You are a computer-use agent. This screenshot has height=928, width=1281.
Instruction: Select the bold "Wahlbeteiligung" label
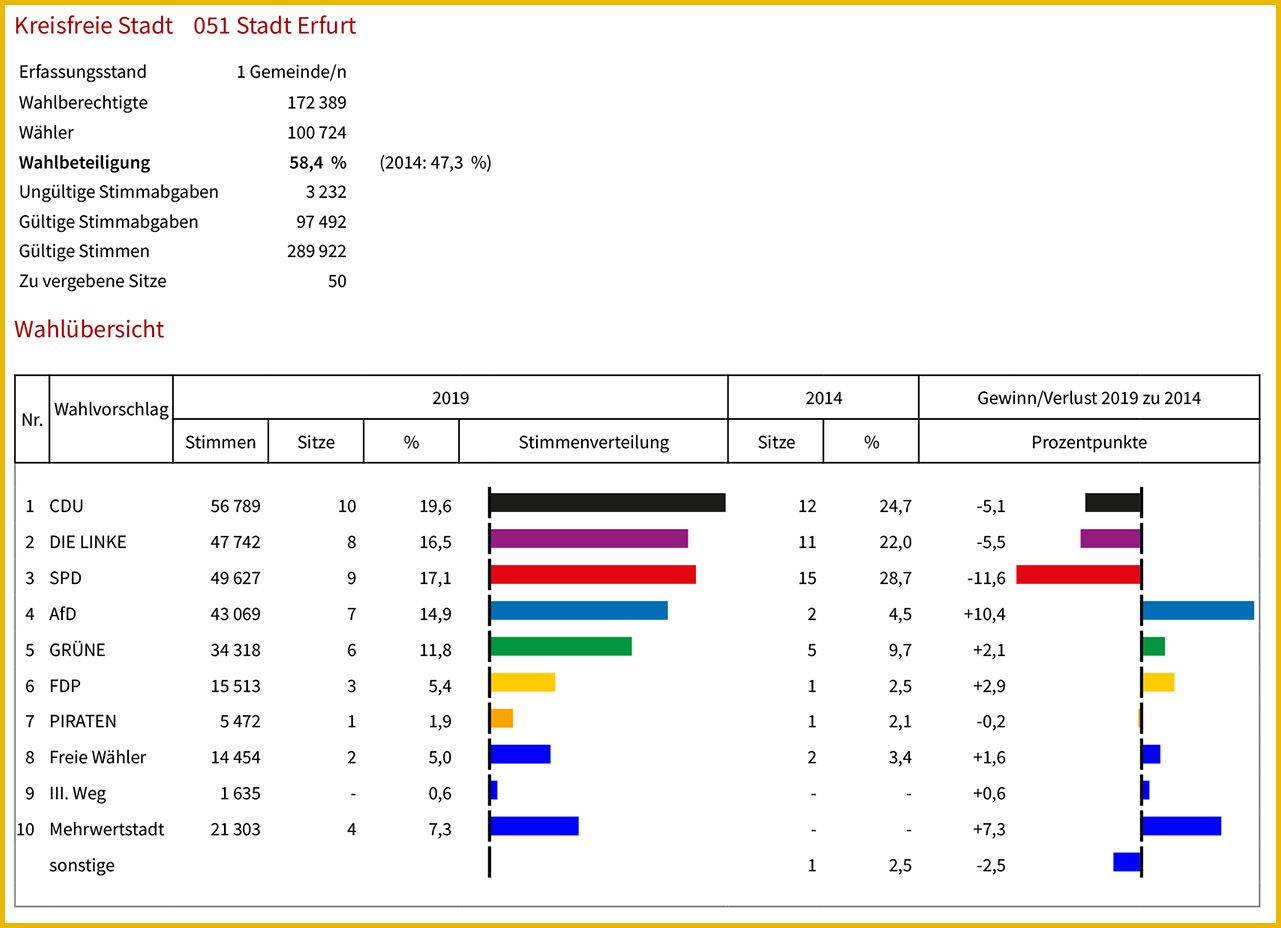pyautogui.click(x=84, y=162)
